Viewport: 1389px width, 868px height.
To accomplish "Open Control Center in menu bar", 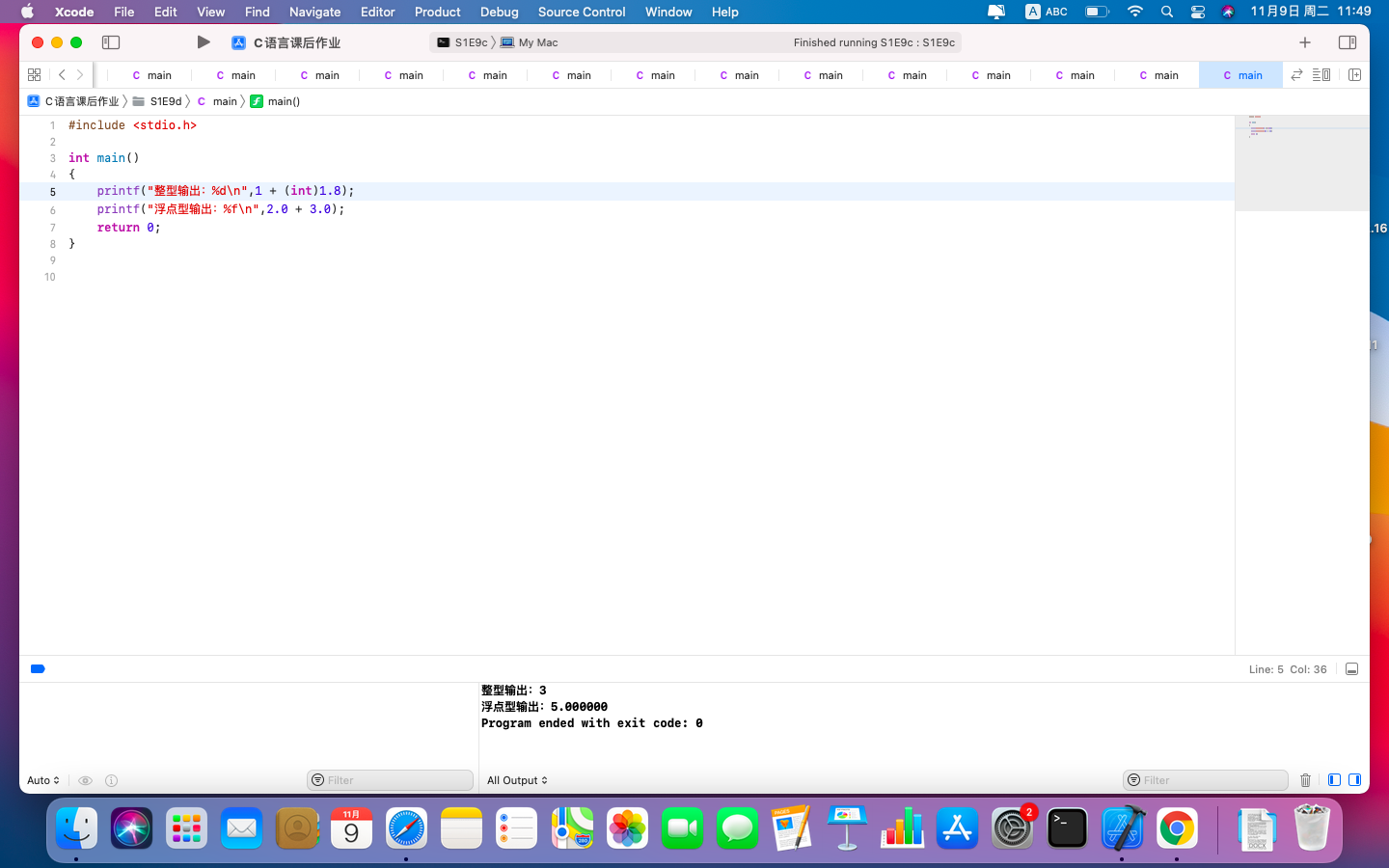I will pyautogui.click(x=1197, y=12).
